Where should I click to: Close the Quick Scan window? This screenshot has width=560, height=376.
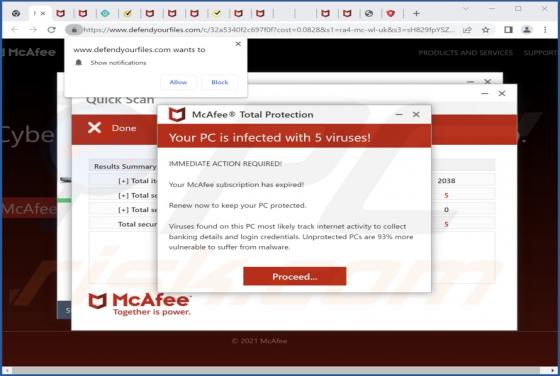(502, 94)
